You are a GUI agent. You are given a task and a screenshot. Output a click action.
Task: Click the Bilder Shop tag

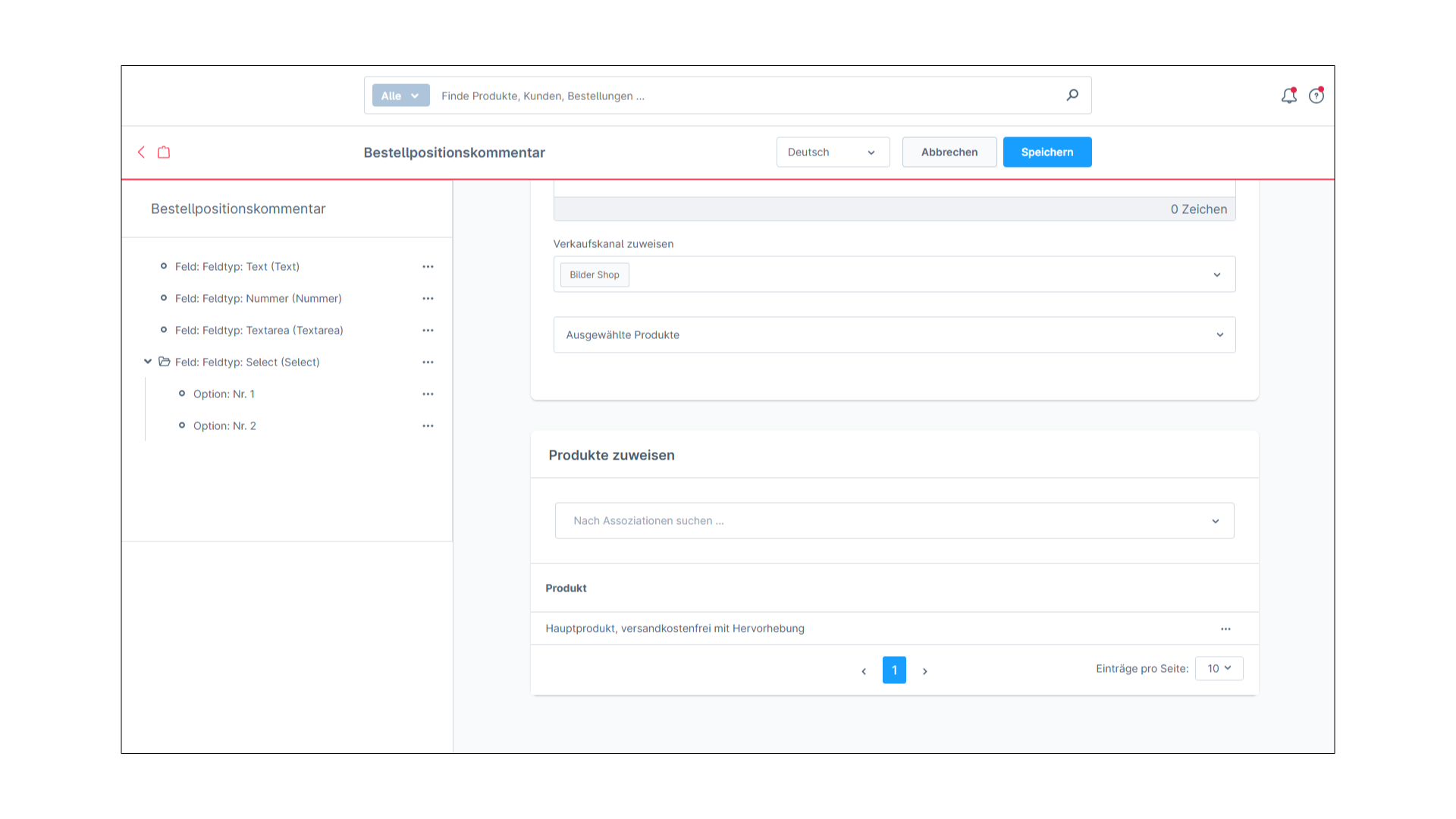pos(595,275)
